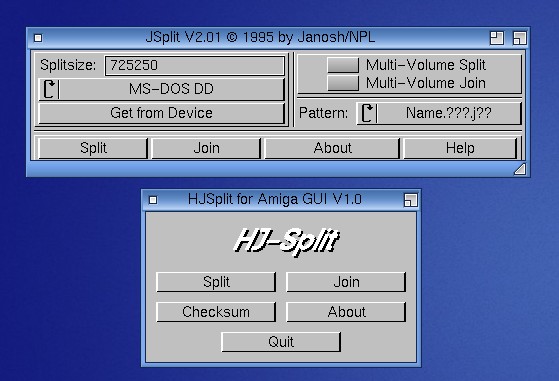This screenshot has height=381, width=559.
Task: Click Join button in HJSplit window
Action: coord(346,282)
